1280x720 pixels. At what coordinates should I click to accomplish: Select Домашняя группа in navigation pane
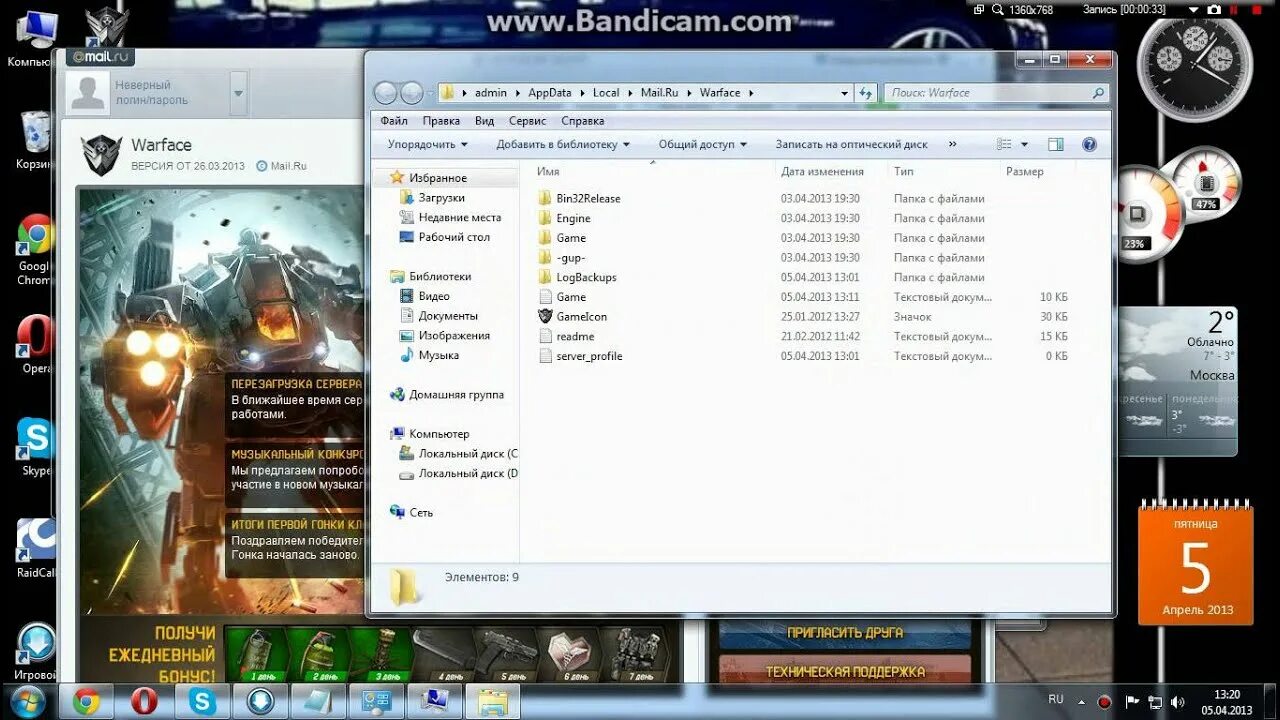tap(456, 395)
